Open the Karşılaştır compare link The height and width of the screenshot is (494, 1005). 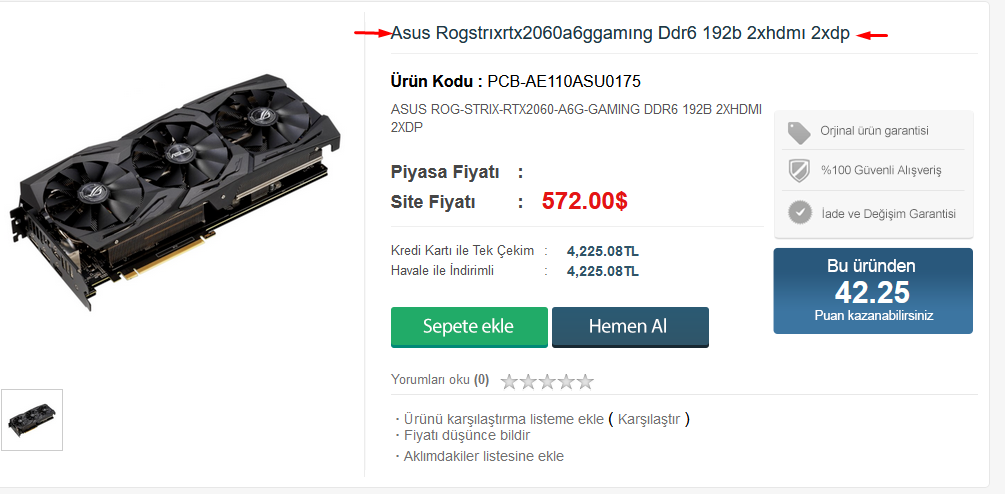(649, 420)
